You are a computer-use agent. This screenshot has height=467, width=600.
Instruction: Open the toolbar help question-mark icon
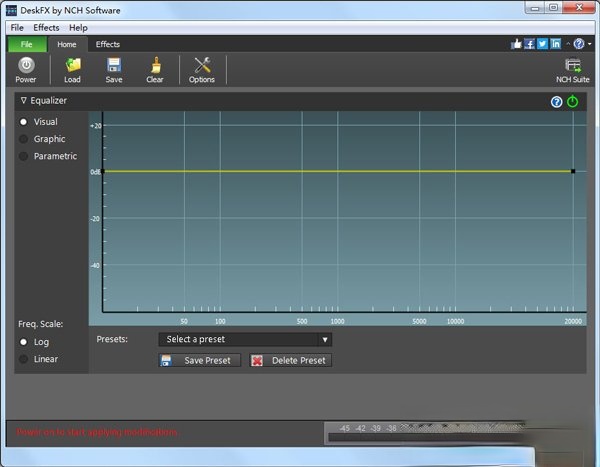click(x=579, y=44)
